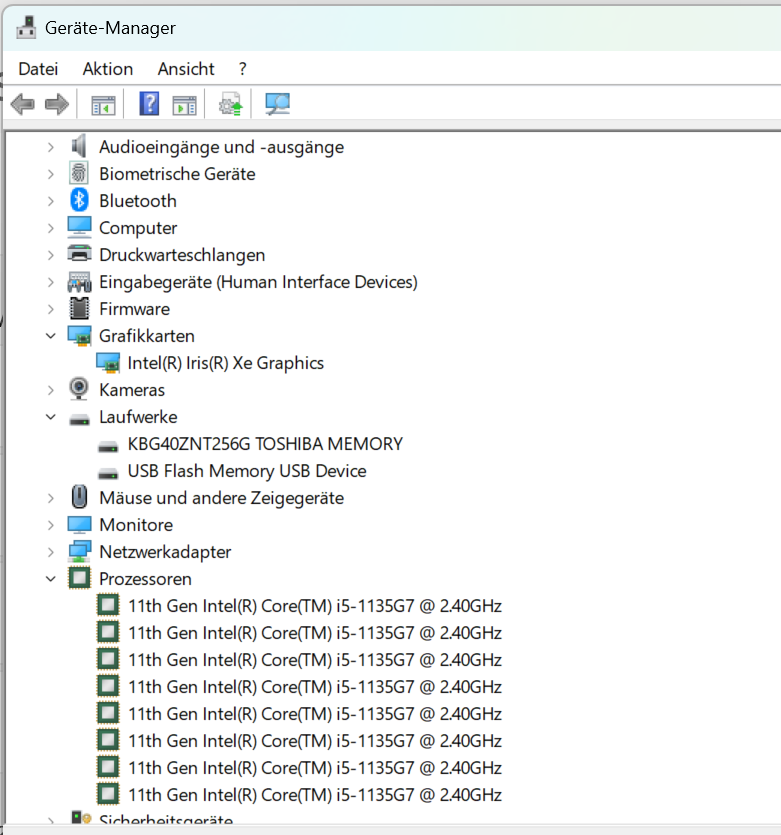Click the fingerprint icon for Biometrische Geräte
This screenshot has height=835, width=781.
coord(79,173)
